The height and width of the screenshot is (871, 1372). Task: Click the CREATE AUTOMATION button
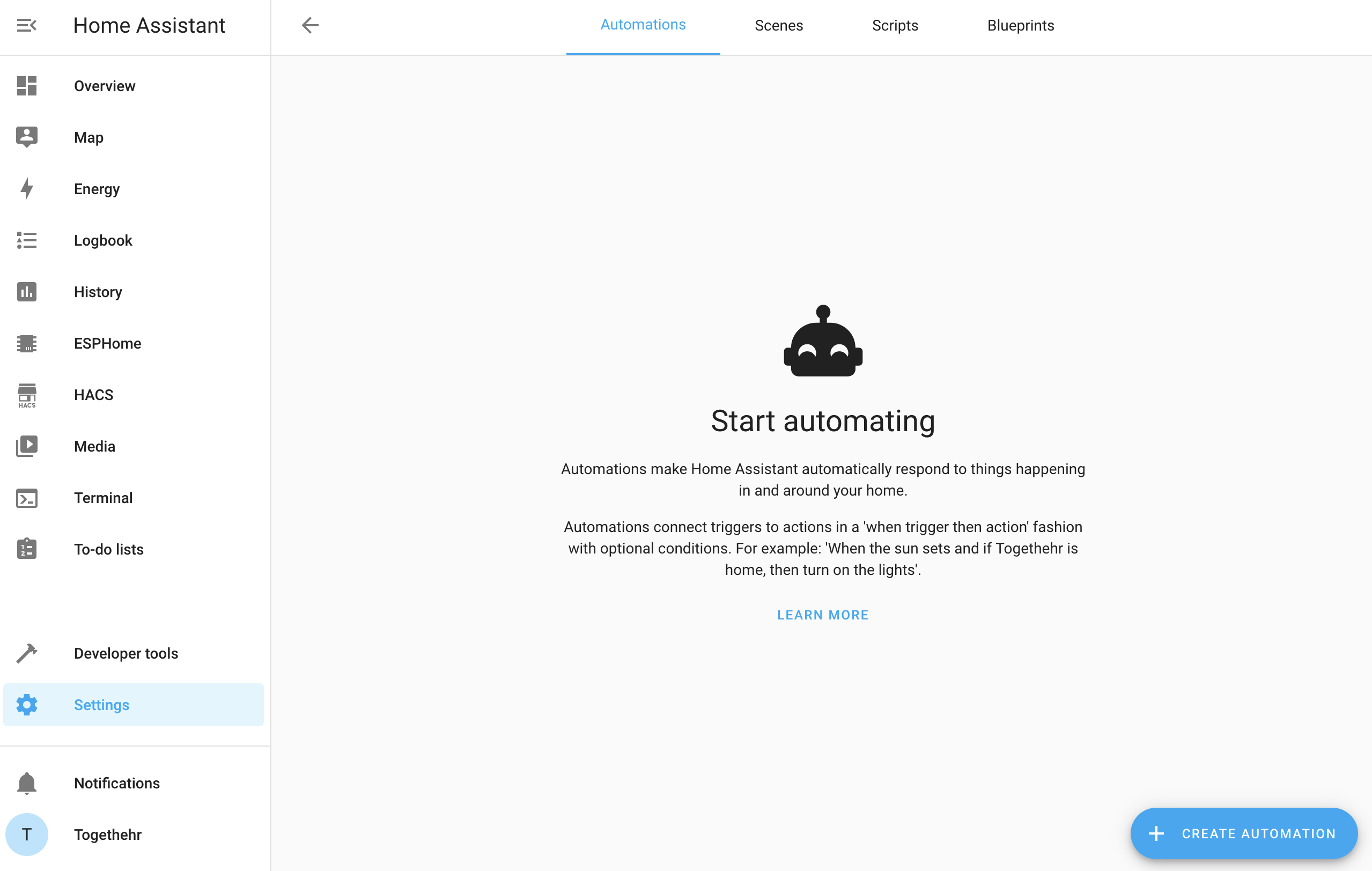coord(1244,833)
